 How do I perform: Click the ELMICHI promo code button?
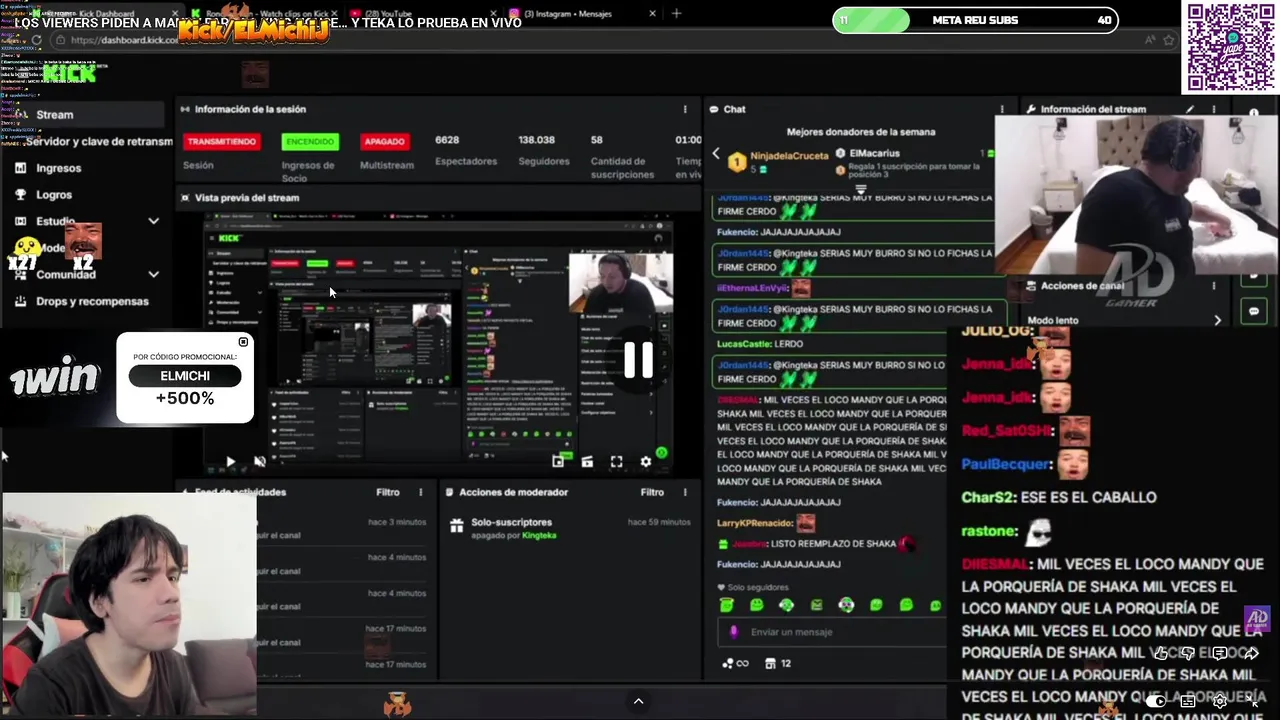[185, 376]
